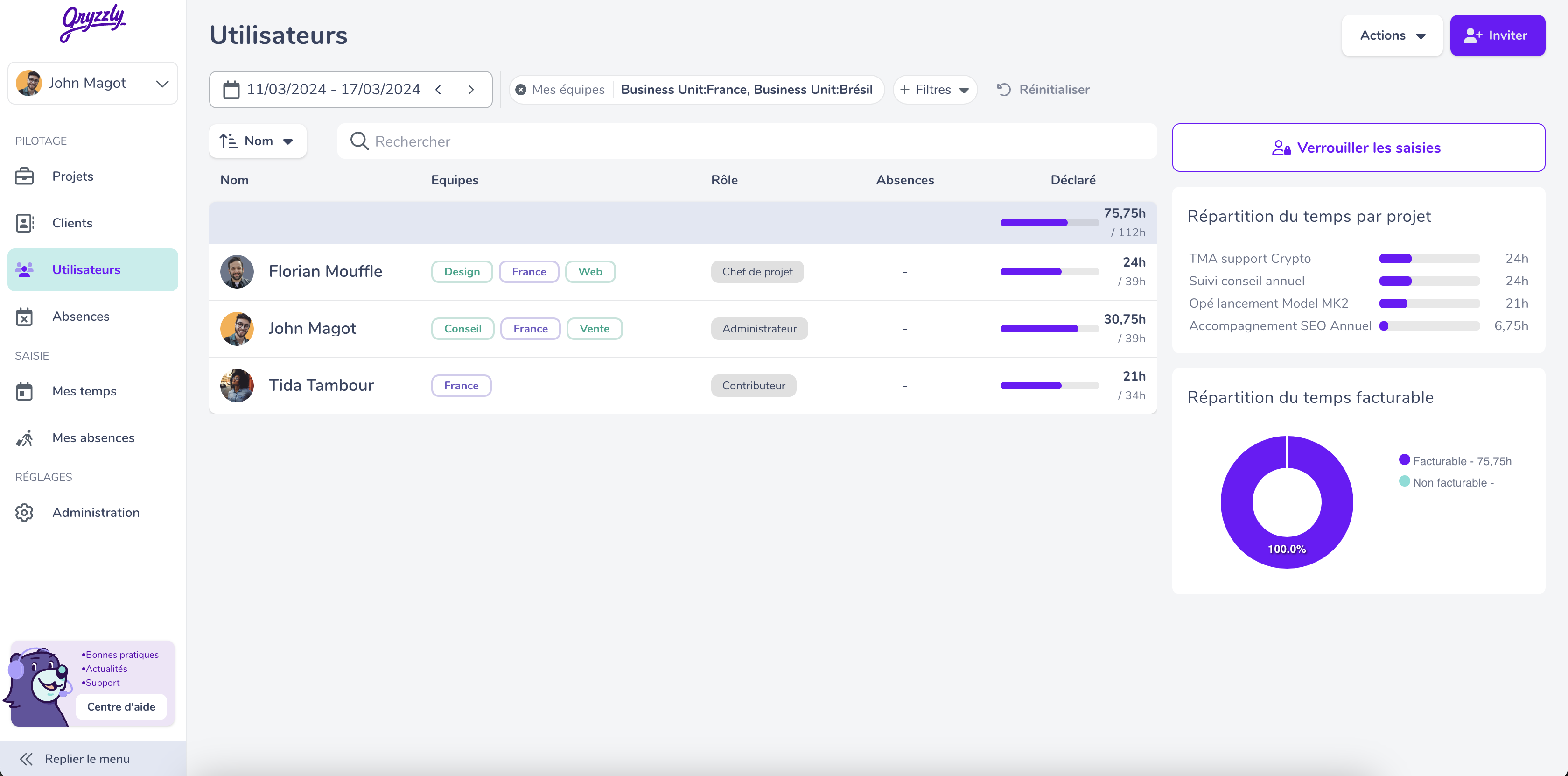Open the Filtres dropdown

tap(934, 90)
